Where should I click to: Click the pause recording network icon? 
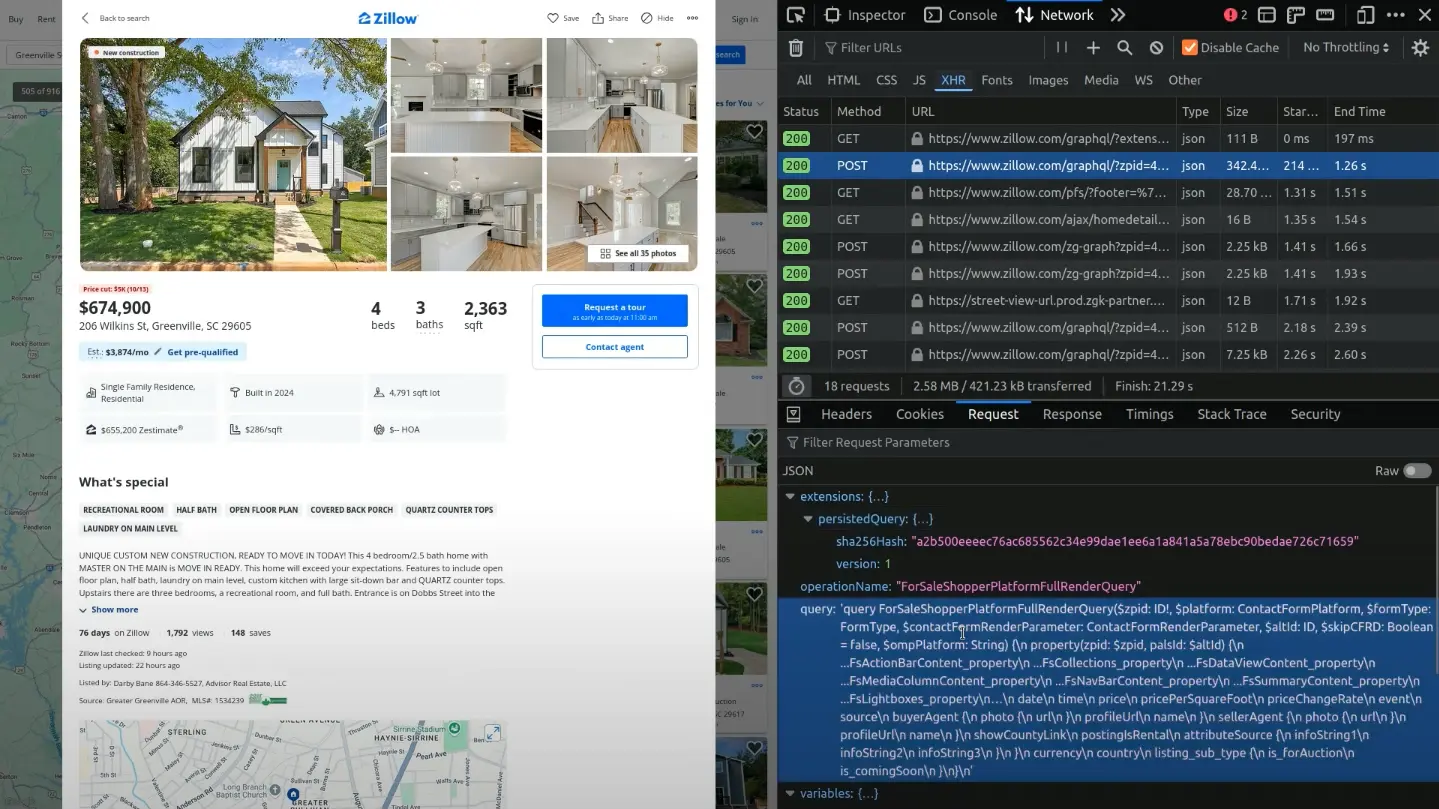pyautogui.click(x=1061, y=48)
